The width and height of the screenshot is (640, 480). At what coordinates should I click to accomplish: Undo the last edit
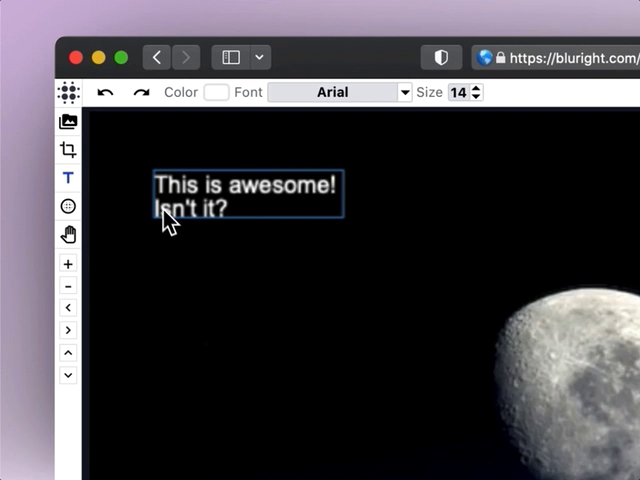pos(105,93)
